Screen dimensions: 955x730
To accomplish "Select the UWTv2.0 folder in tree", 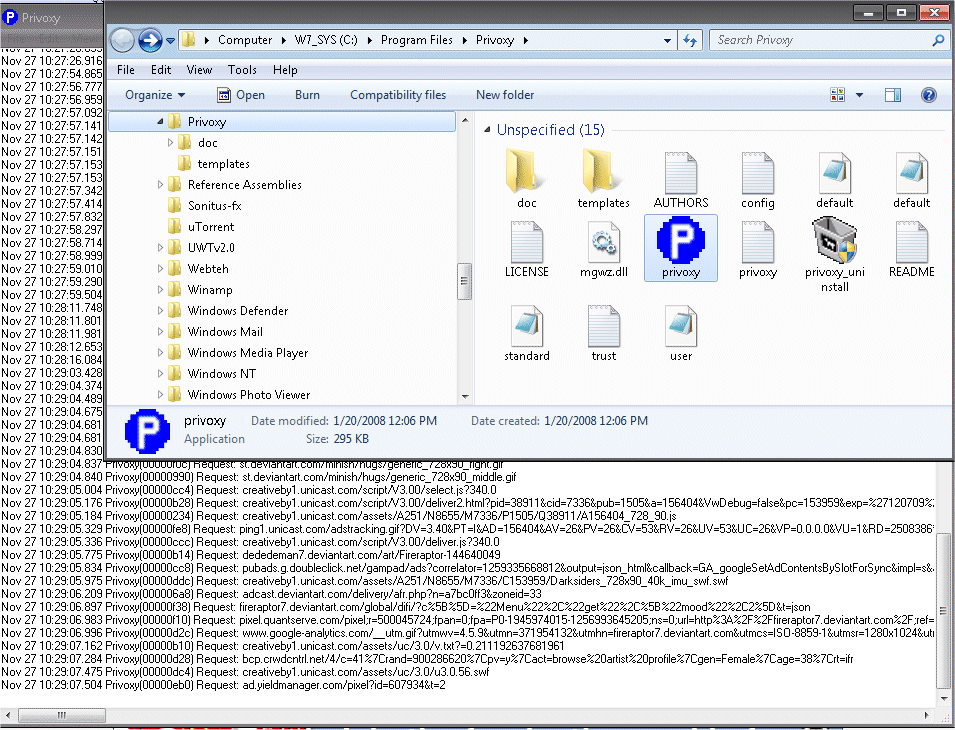I will [211, 248].
